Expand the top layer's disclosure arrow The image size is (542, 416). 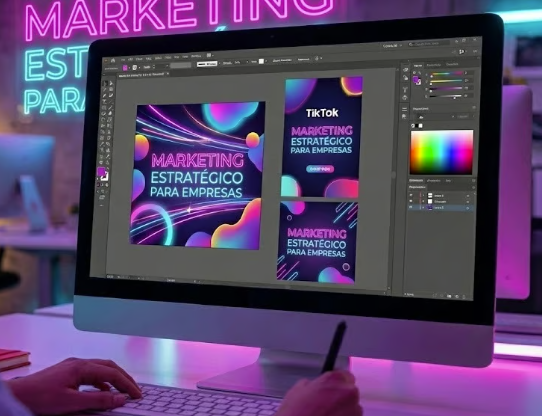tap(423, 195)
